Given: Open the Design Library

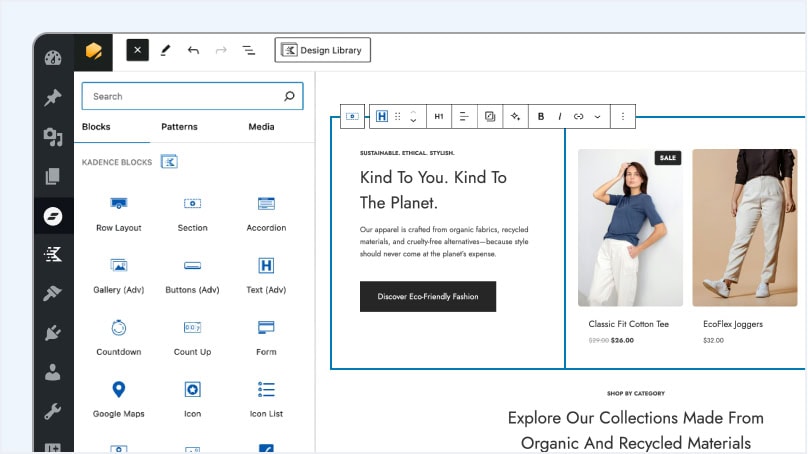Looking at the screenshot, I should click(x=323, y=50).
